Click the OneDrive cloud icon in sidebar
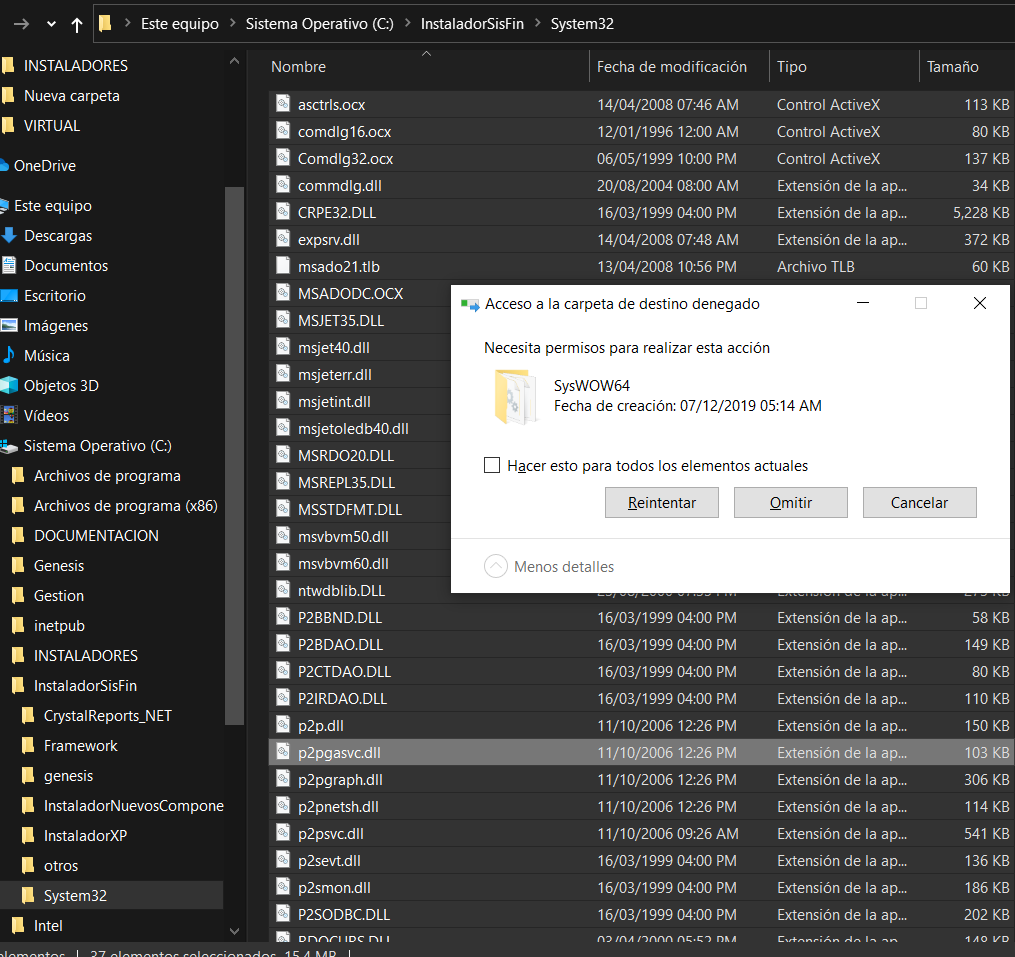 click(x=5, y=166)
